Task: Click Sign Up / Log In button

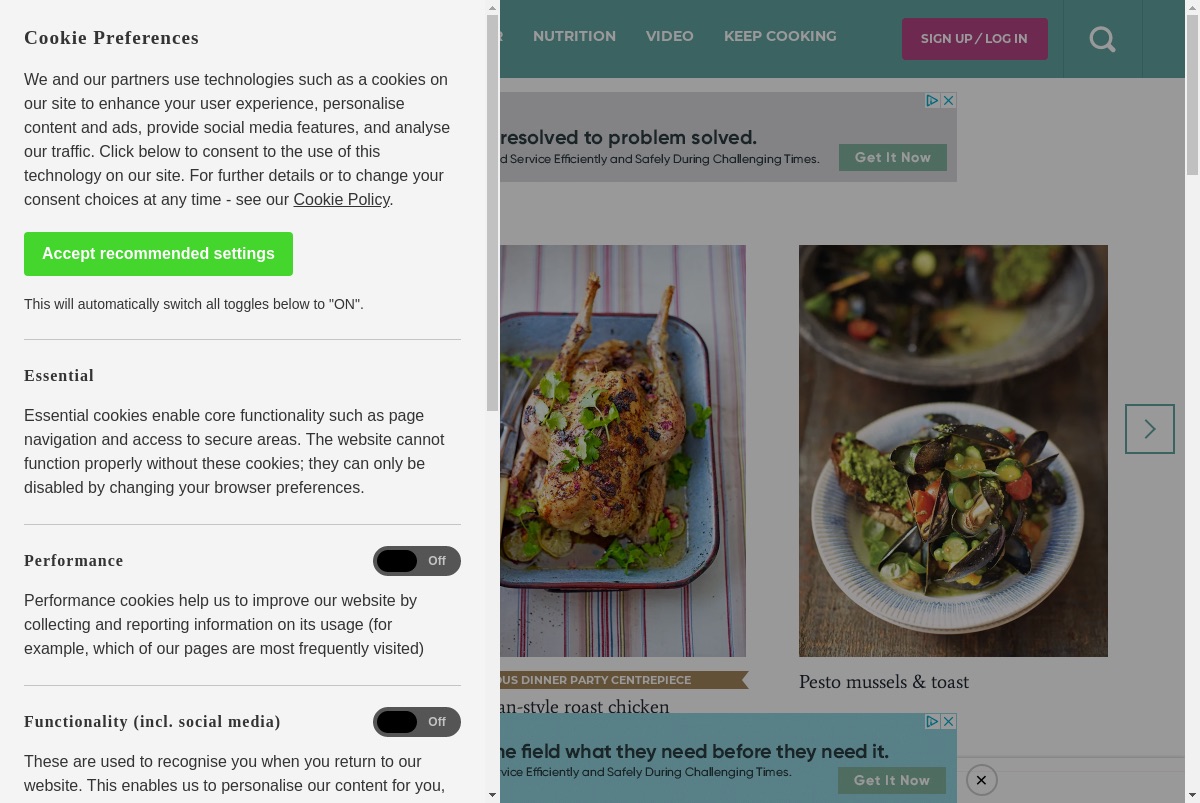Action: pos(975,39)
